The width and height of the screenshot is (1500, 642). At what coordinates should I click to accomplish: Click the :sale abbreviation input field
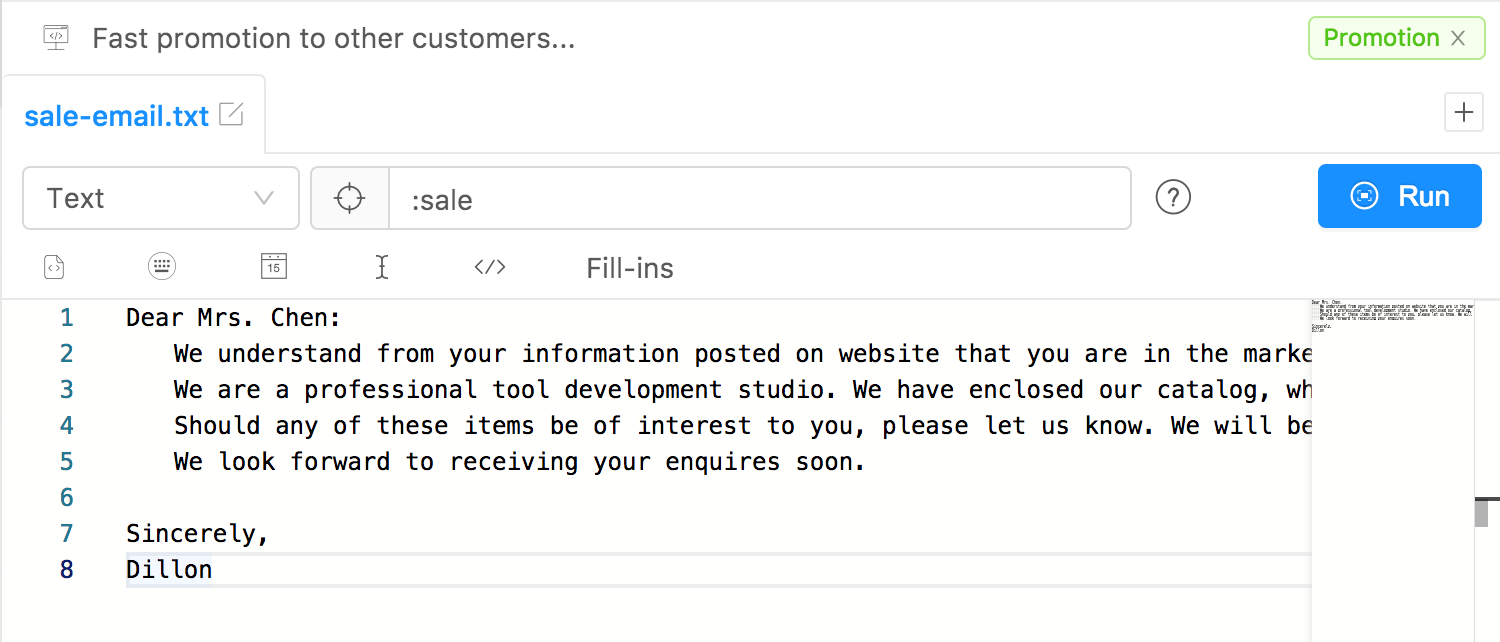point(760,198)
